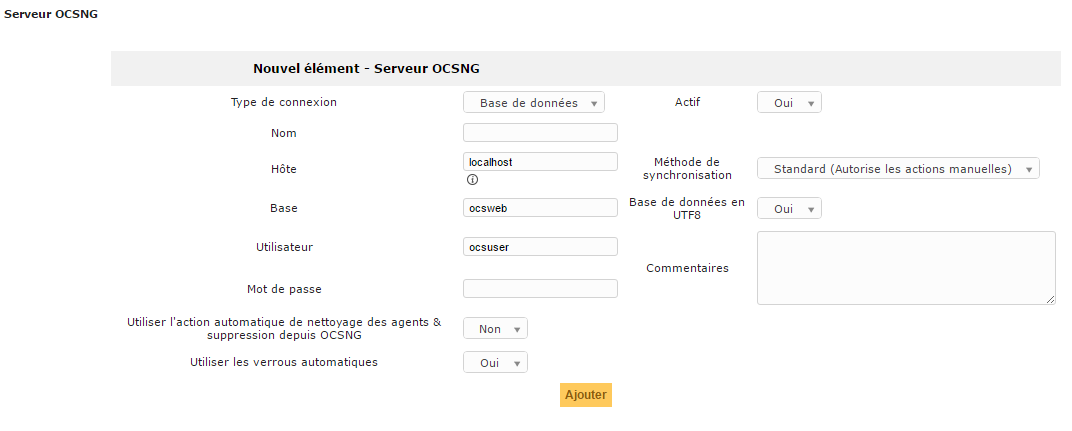
Task: Click the 'Commentaires' label
Action: [687, 268]
